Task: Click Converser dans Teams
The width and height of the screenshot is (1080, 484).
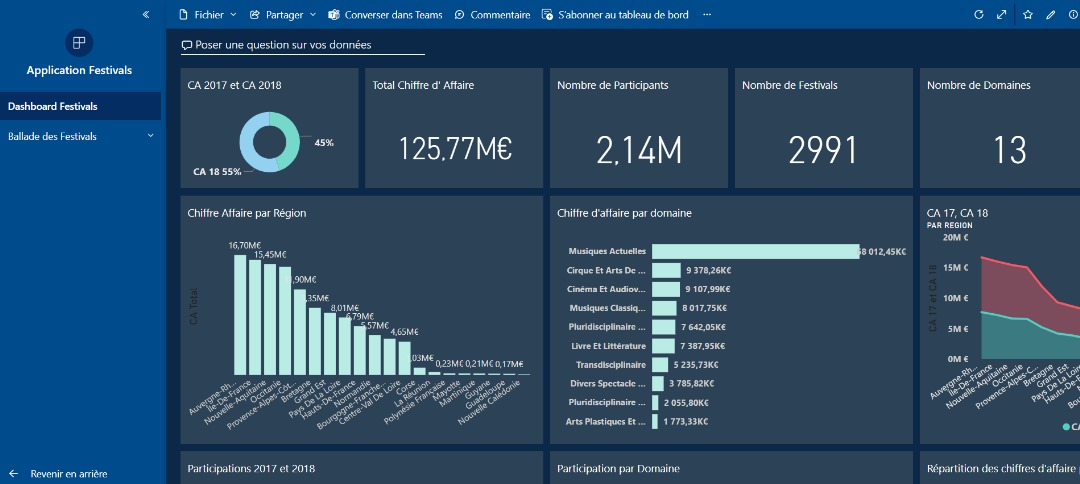Action: (x=385, y=15)
